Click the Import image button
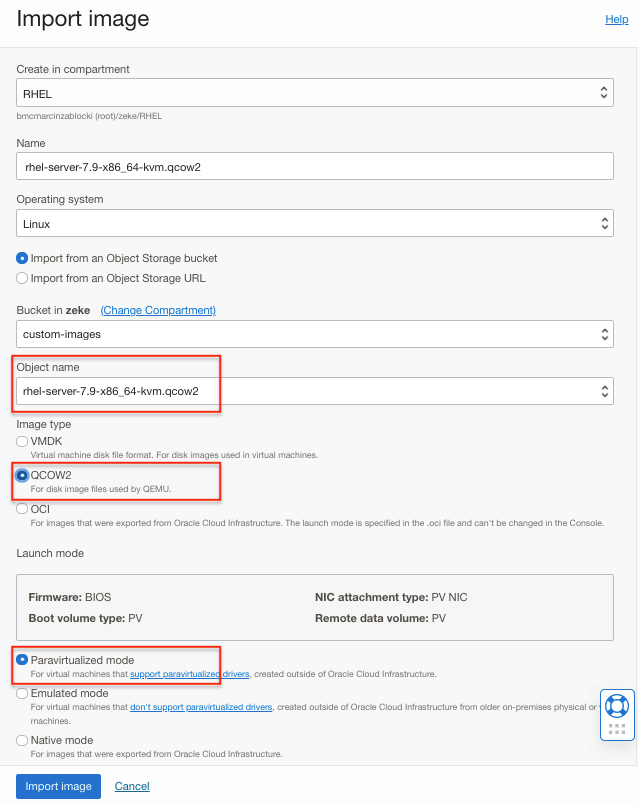Screen dimensions: 638x804 point(58,786)
